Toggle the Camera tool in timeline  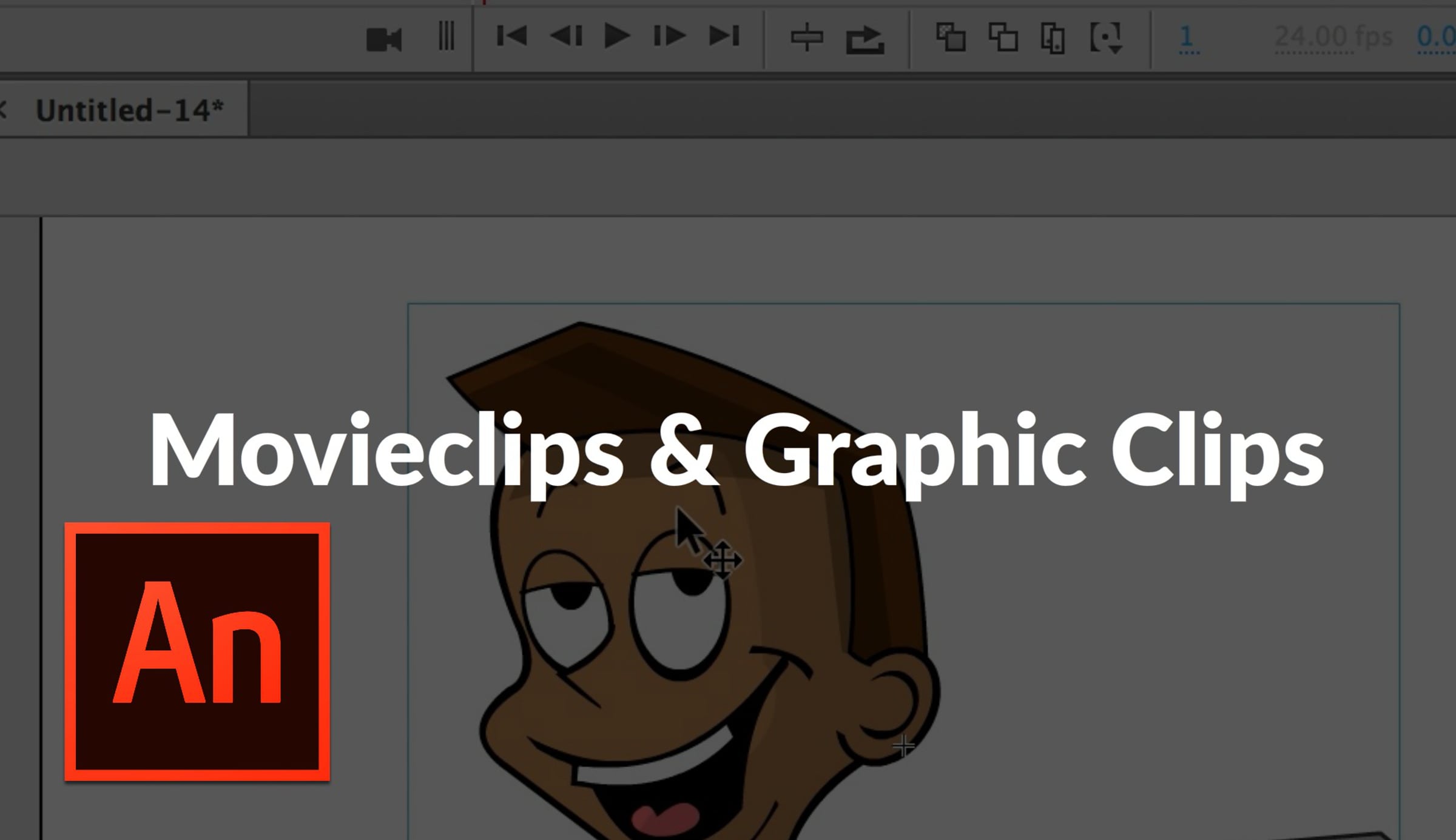tap(383, 40)
